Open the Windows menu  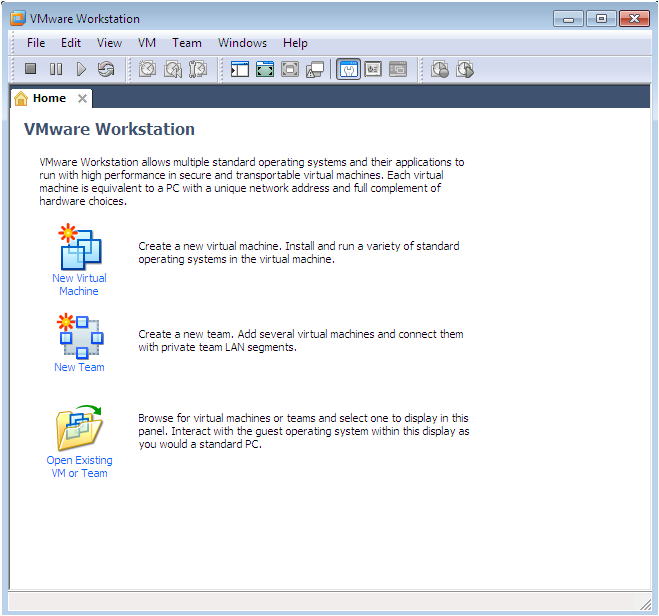[x=243, y=43]
